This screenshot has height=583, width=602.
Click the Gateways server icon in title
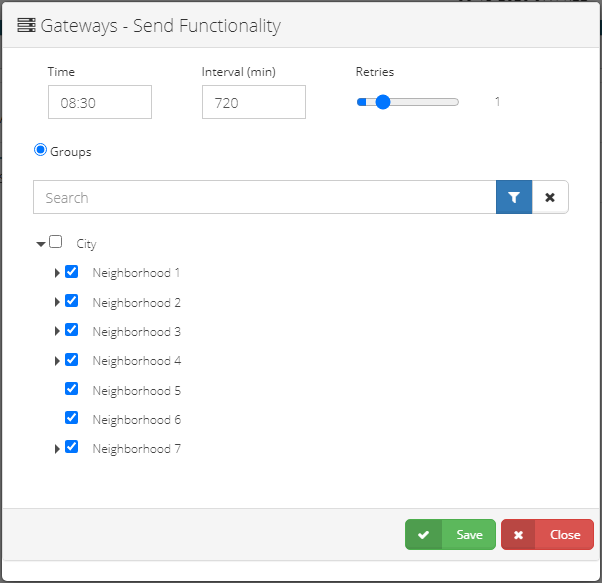pos(27,26)
